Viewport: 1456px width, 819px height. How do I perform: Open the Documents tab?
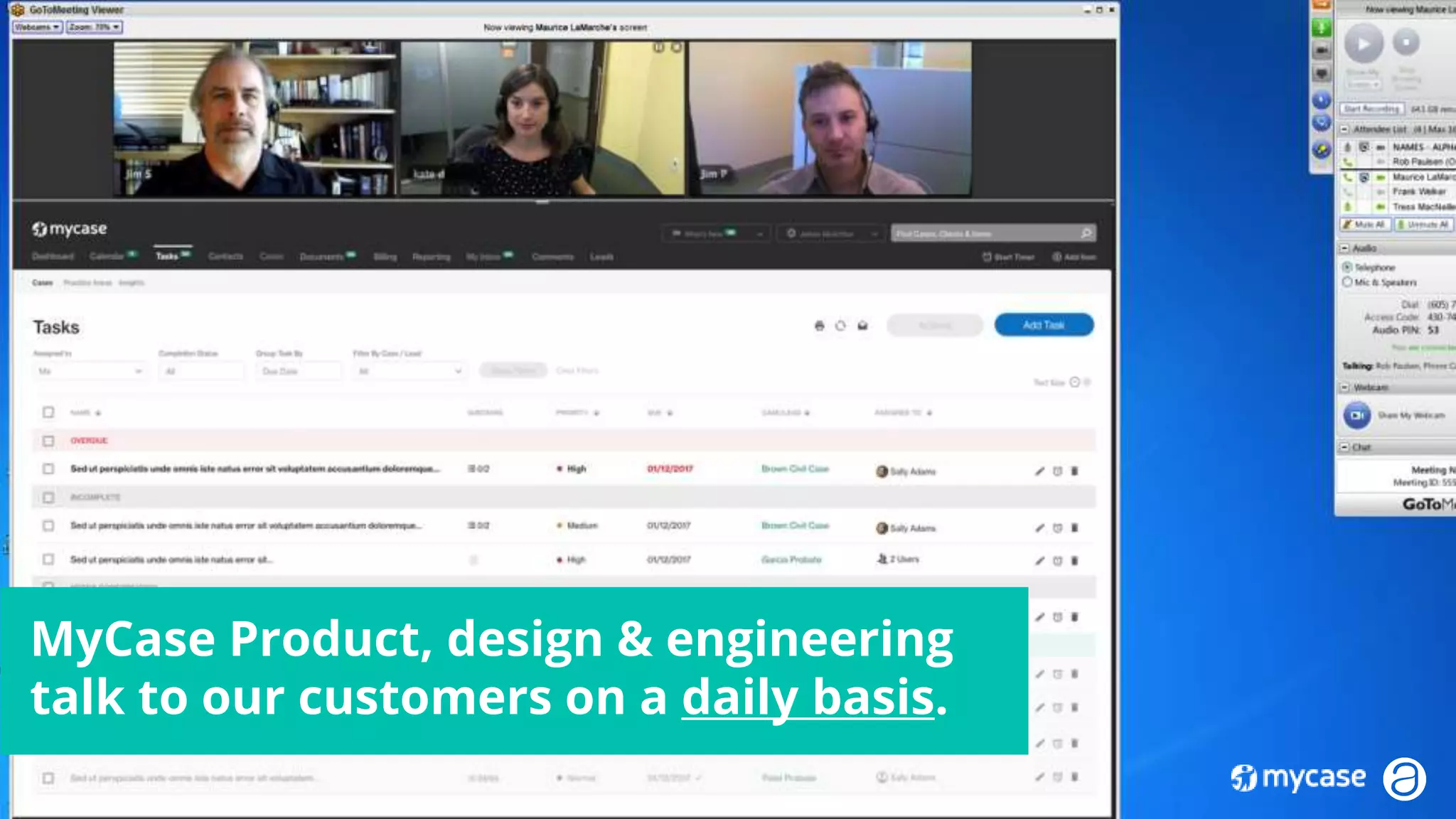pyautogui.click(x=321, y=257)
